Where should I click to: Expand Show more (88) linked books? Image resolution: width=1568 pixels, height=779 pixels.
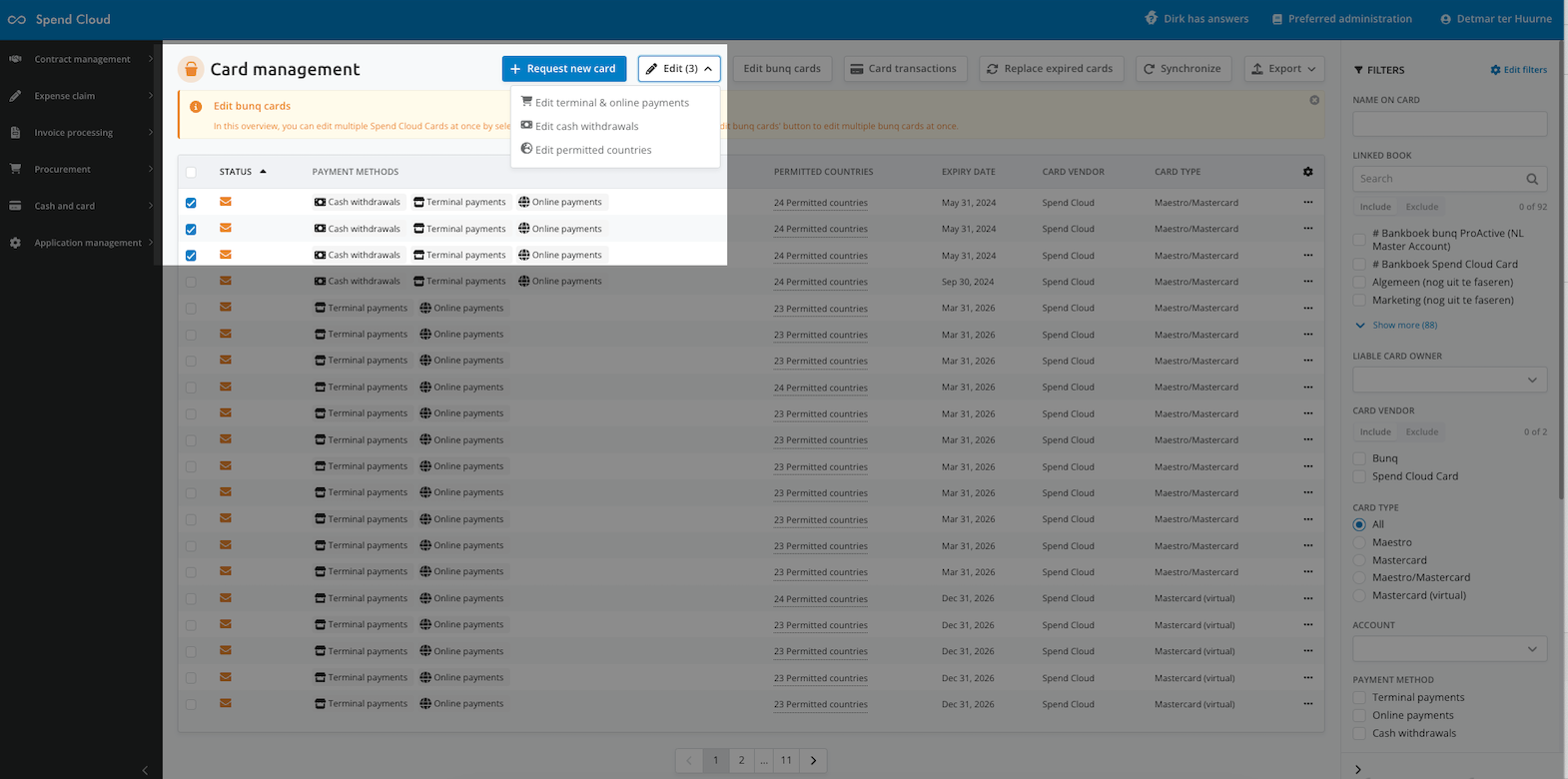pyautogui.click(x=1396, y=326)
